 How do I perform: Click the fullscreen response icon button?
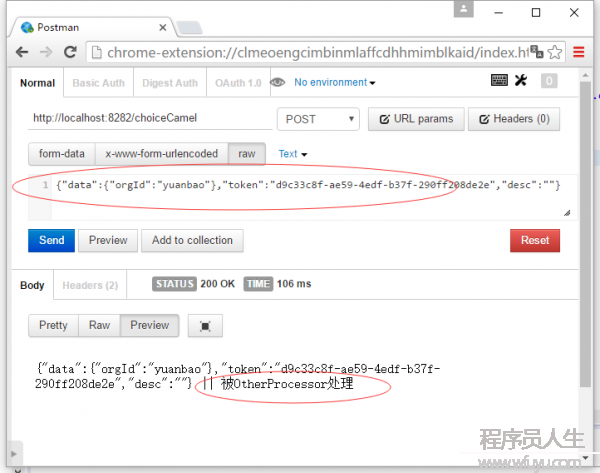click(205, 326)
